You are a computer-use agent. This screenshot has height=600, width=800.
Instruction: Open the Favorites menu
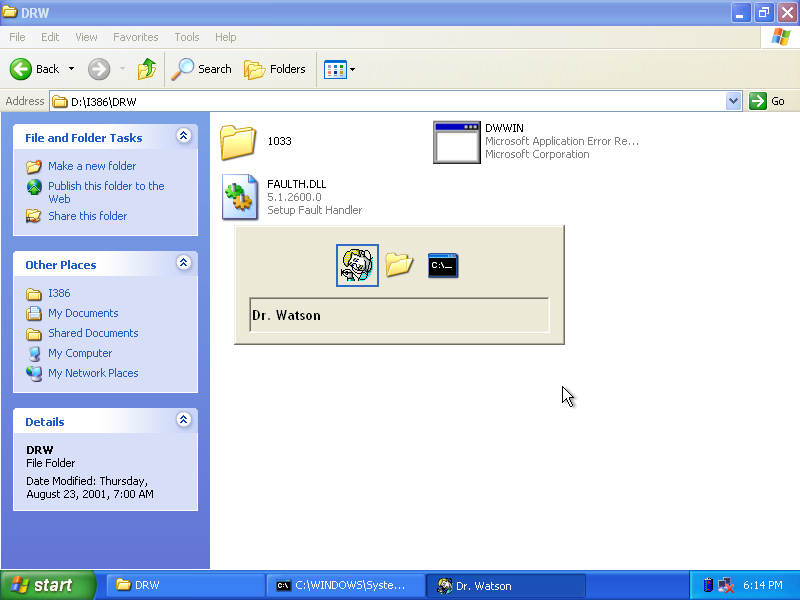click(x=135, y=37)
